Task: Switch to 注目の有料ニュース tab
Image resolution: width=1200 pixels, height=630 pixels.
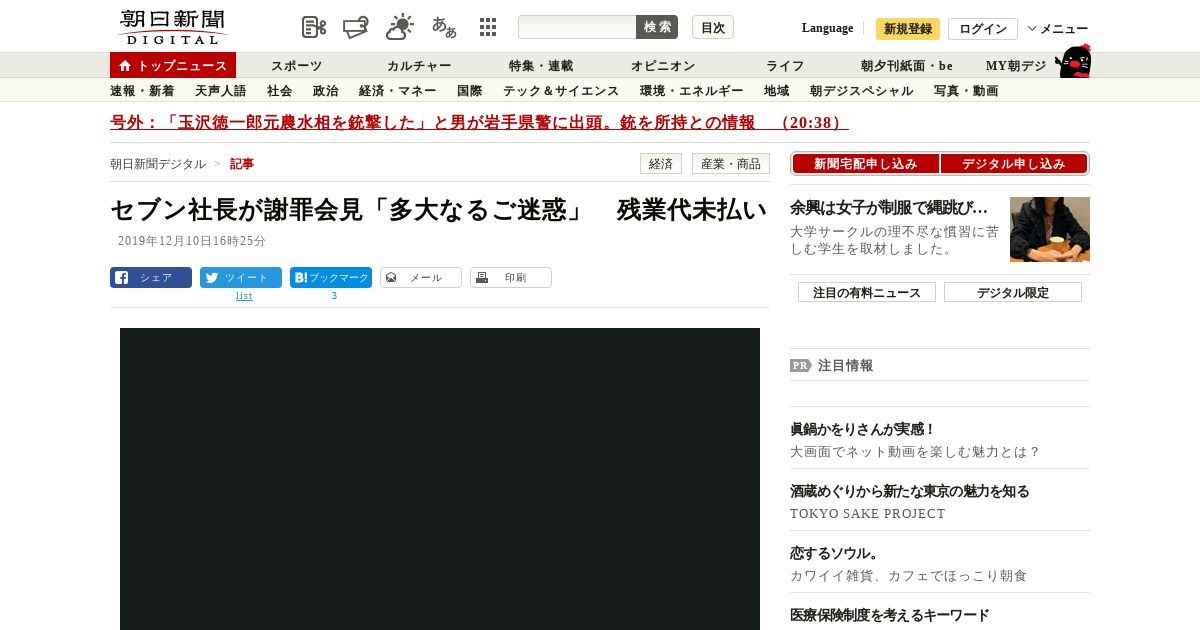Action: (867, 292)
